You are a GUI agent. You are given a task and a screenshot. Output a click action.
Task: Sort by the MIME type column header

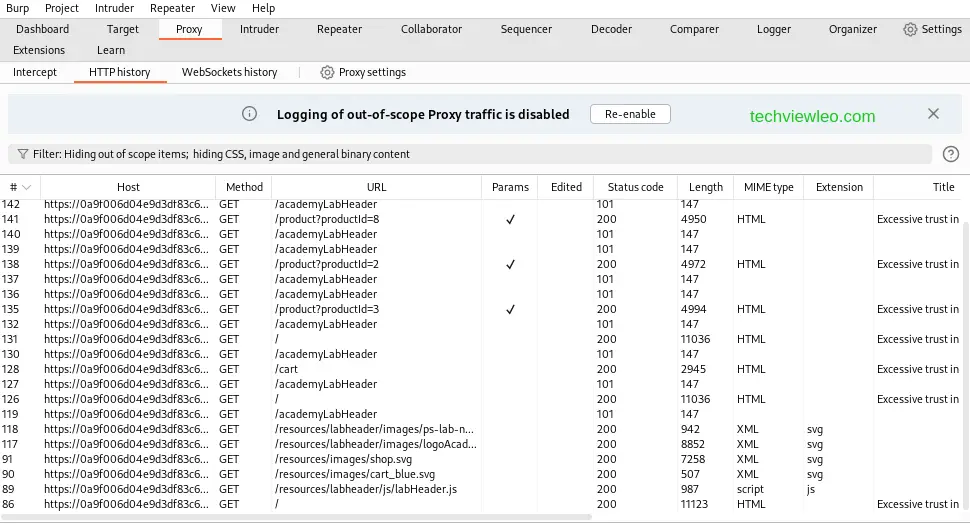coord(768,188)
